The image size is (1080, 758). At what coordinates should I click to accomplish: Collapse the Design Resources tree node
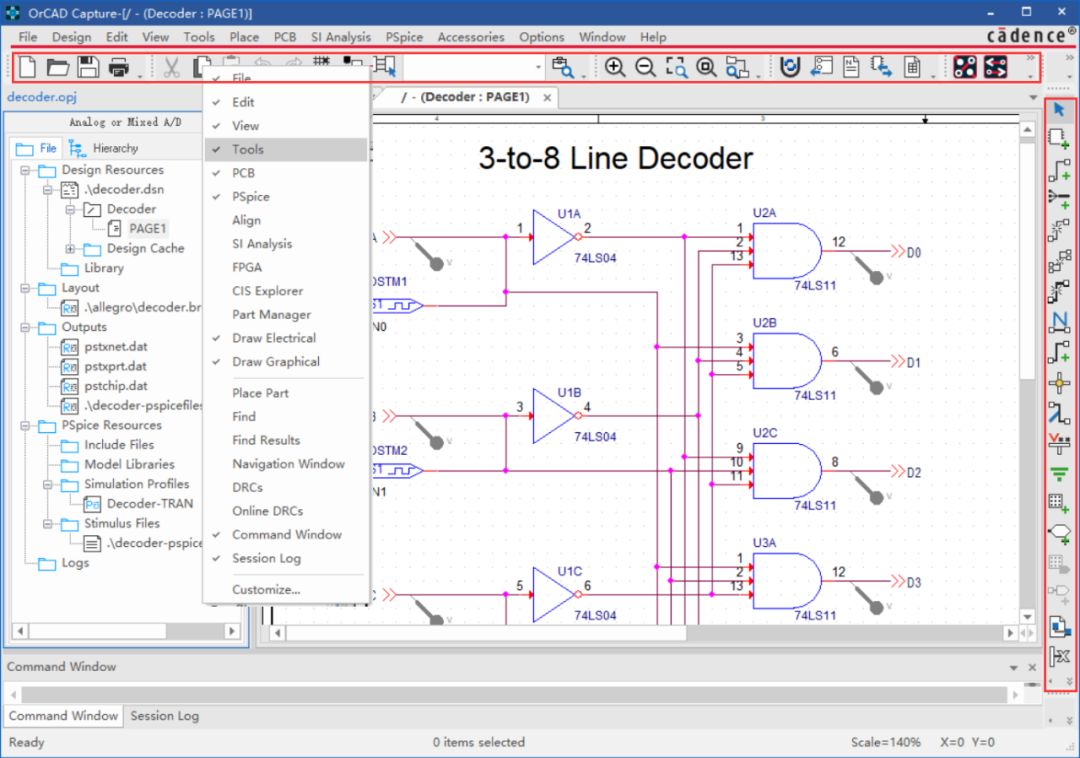[25, 170]
